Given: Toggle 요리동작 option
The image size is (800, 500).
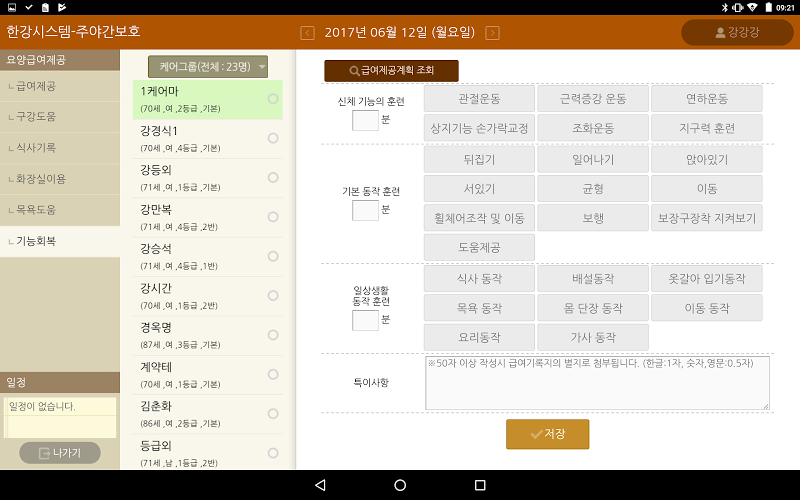Looking at the screenshot, I should 479,337.
